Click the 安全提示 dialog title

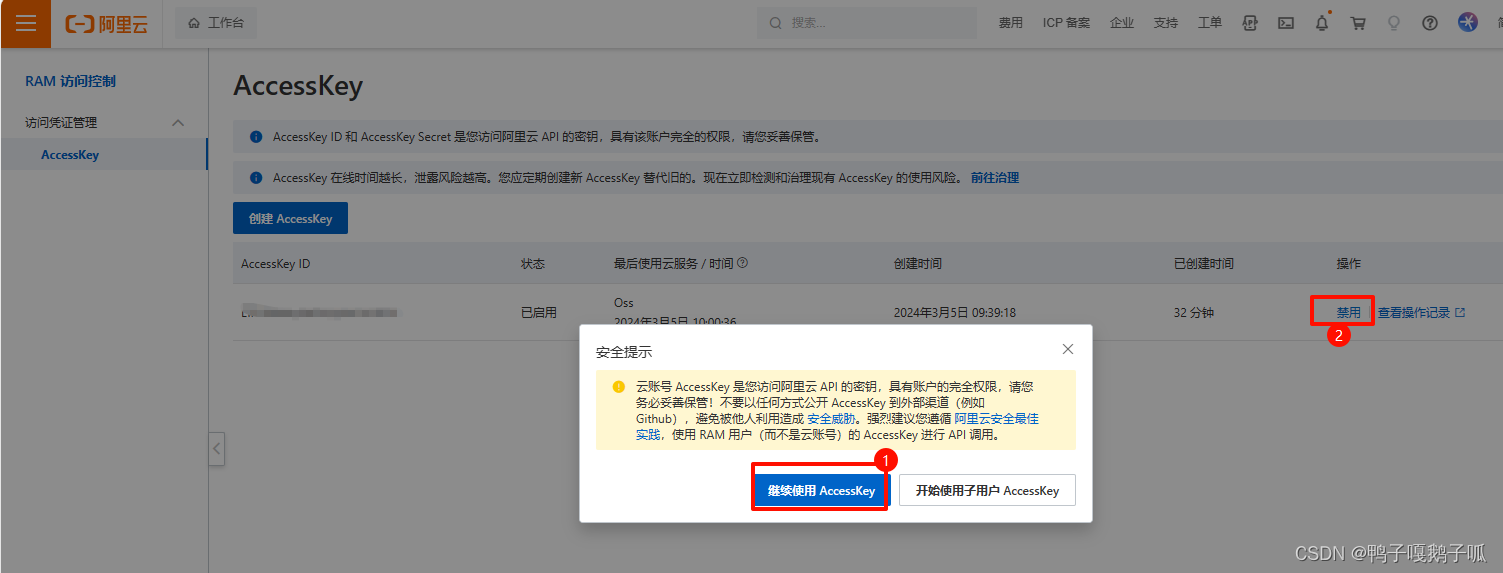pyautogui.click(x=624, y=352)
